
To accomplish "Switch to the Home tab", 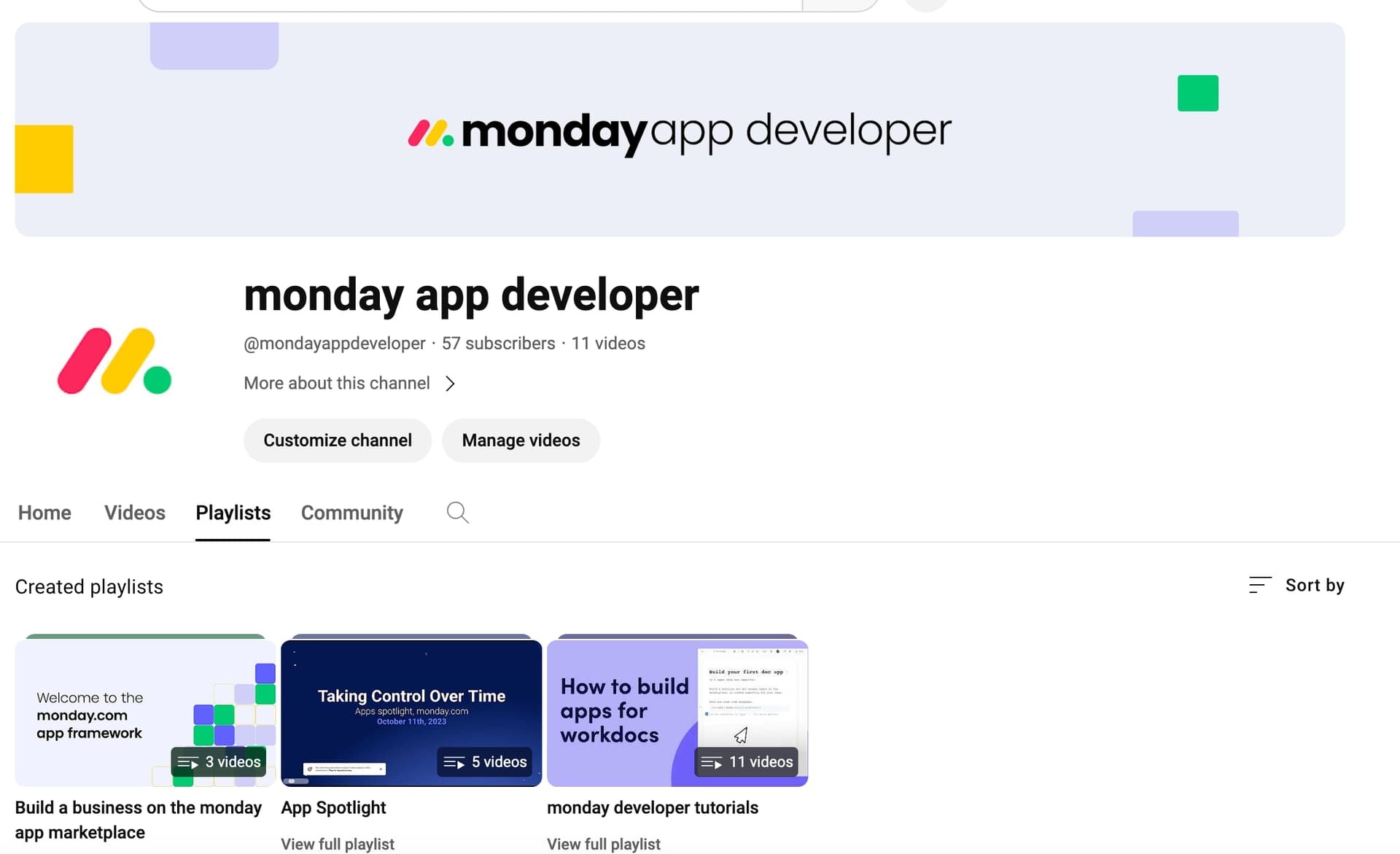I will coord(44,513).
